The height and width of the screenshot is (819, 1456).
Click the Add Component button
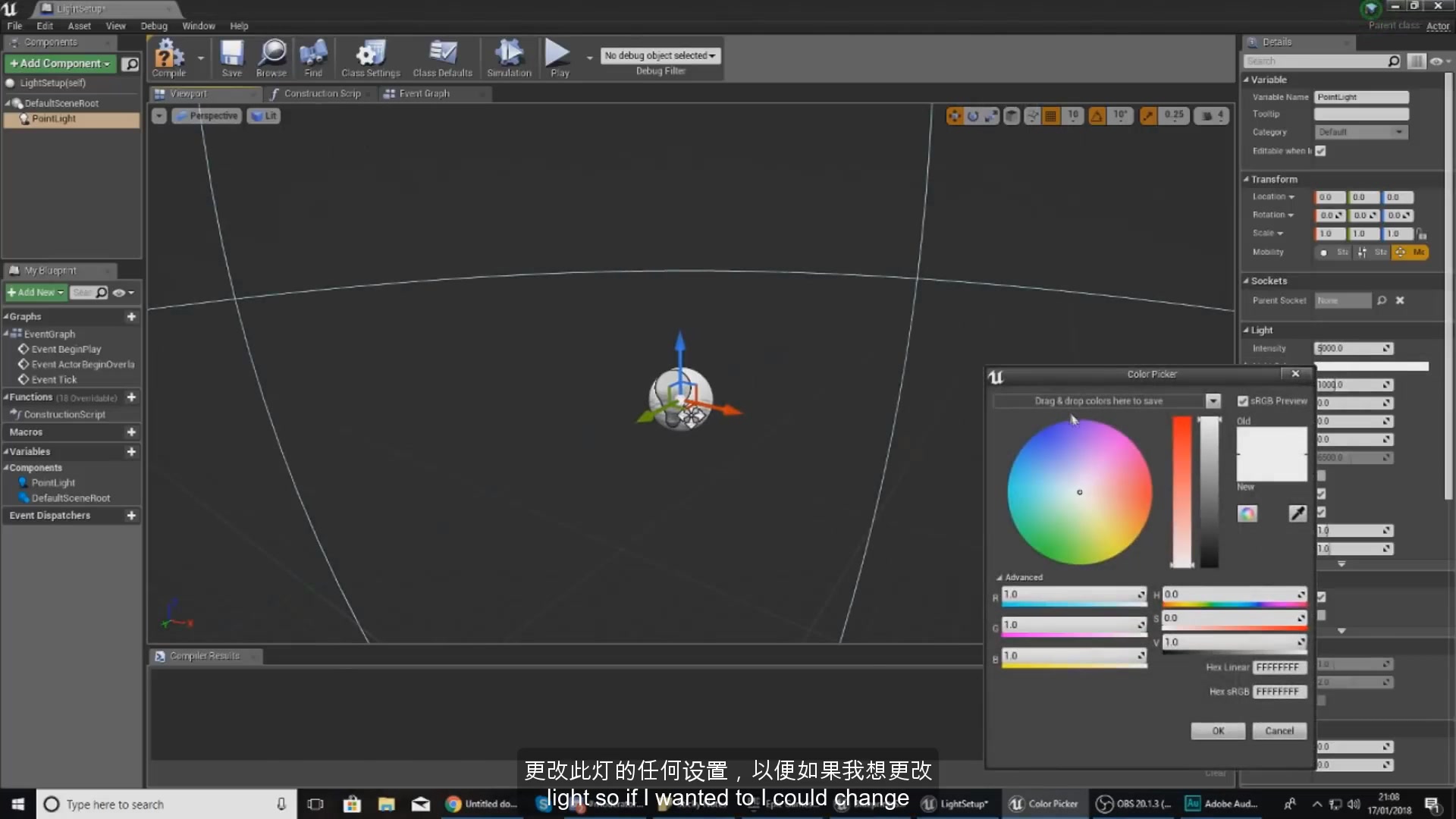click(59, 63)
